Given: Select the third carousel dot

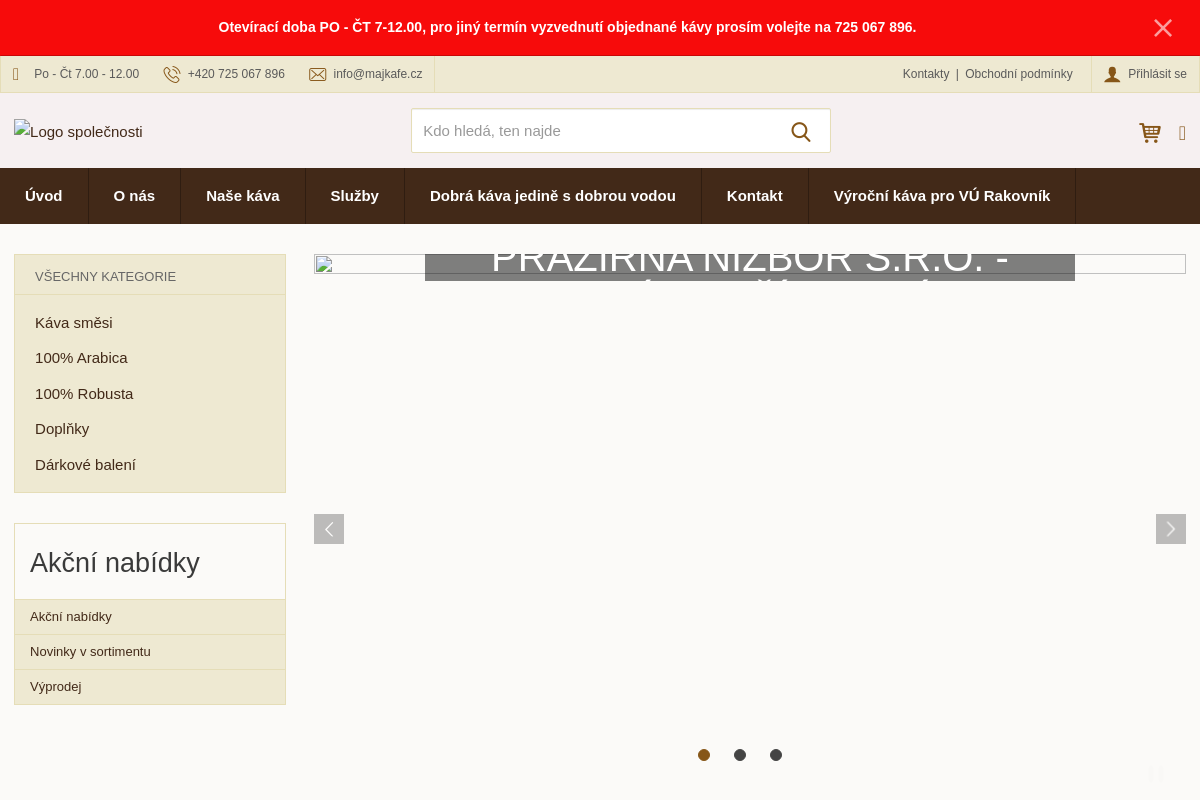Looking at the screenshot, I should [x=776, y=755].
